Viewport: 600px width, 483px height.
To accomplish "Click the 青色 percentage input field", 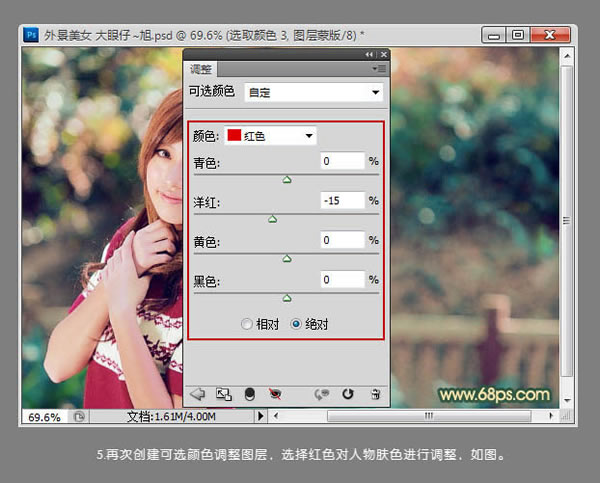I will click(x=342, y=161).
